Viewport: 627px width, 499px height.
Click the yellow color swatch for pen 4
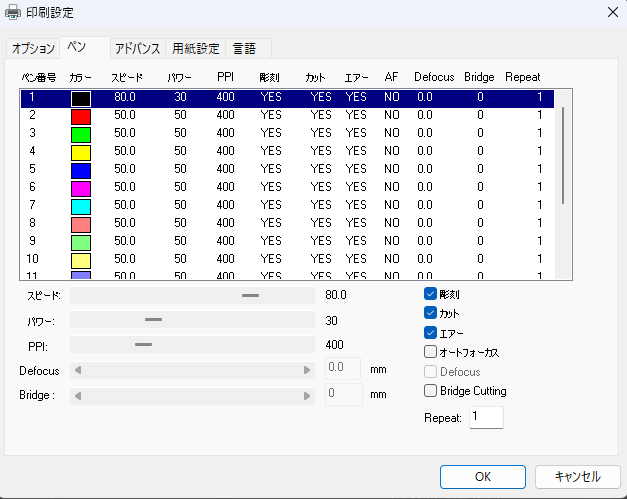80,151
